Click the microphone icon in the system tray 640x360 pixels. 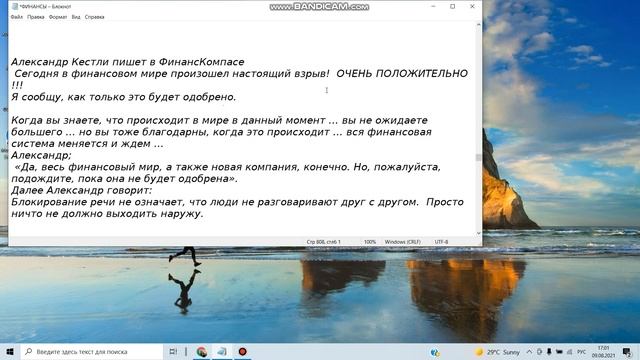pos(549,352)
